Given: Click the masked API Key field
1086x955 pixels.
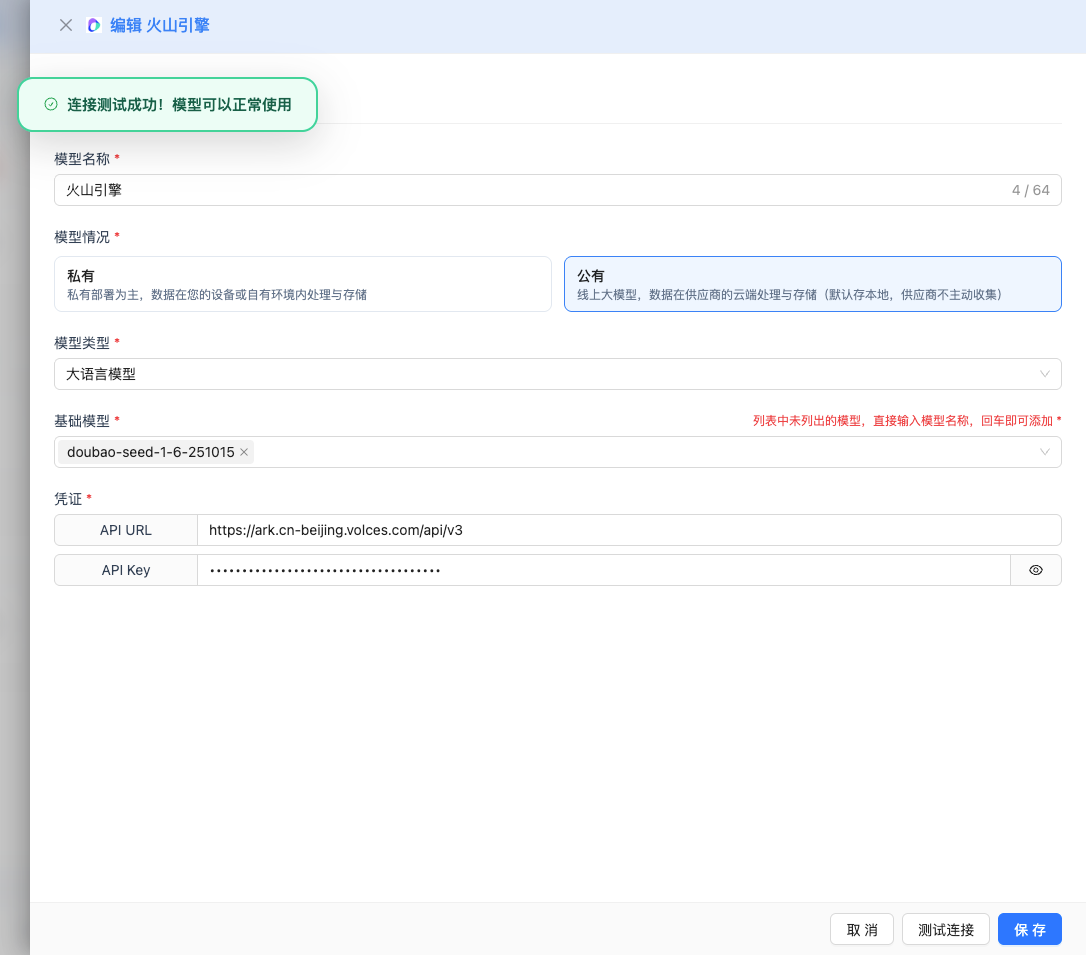Looking at the screenshot, I should 603,570.
